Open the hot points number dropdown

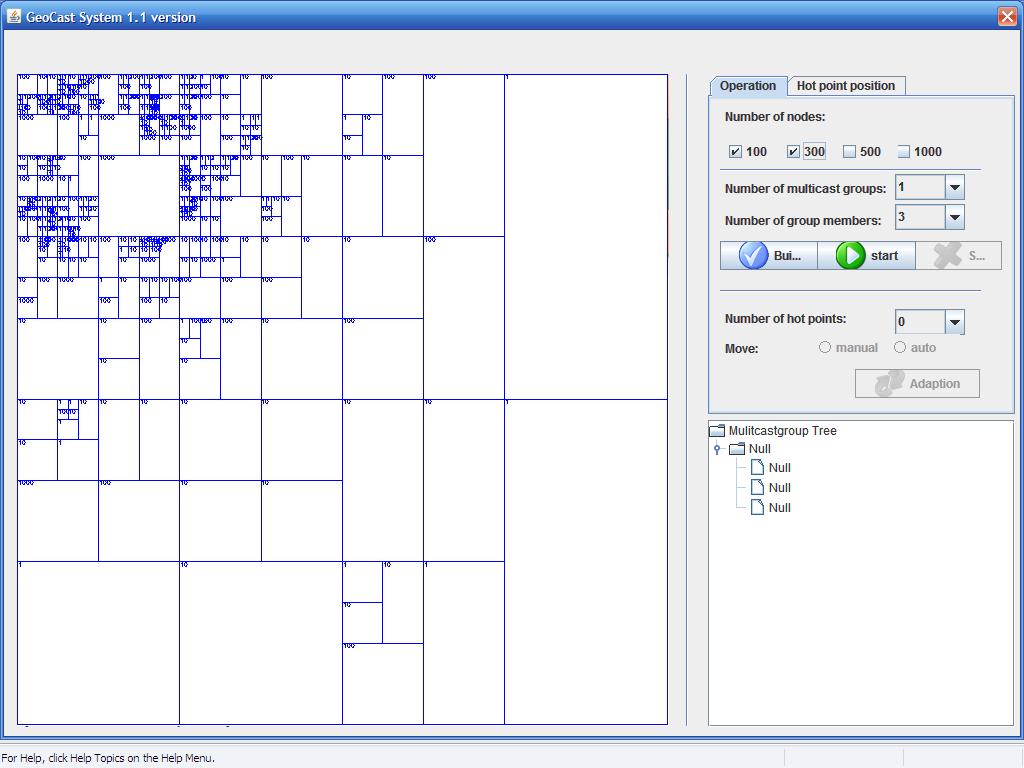(955, 322)
